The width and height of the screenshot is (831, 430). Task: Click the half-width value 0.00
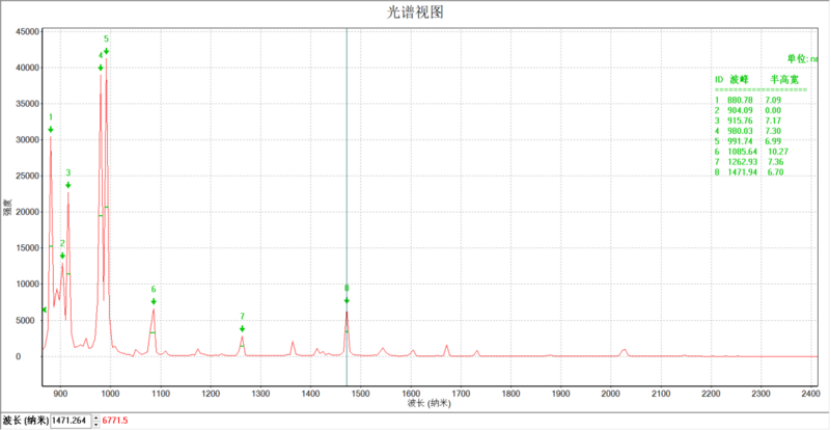point(773,110)
